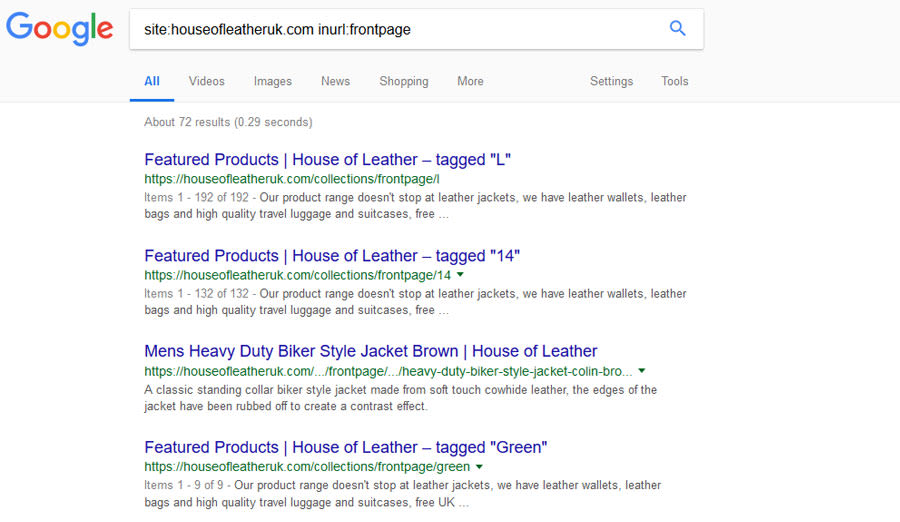Screen dimensions: 900x522
Task: Open Featured Products tagged "14" result
Action: point(332,256)
